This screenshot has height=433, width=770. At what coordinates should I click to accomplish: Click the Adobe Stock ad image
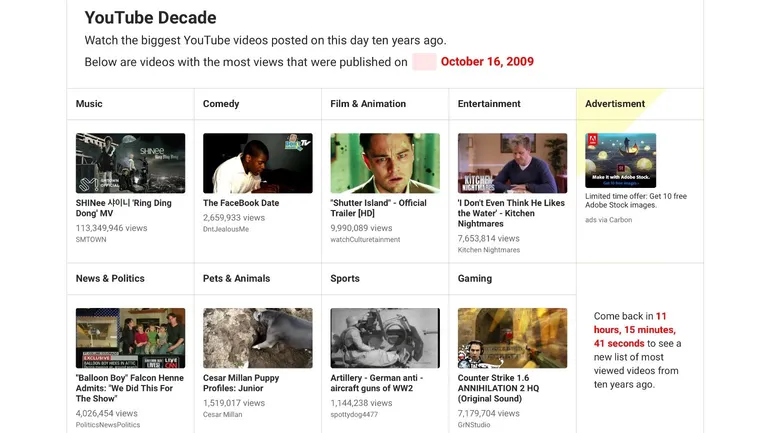click(x=620, y=160)
